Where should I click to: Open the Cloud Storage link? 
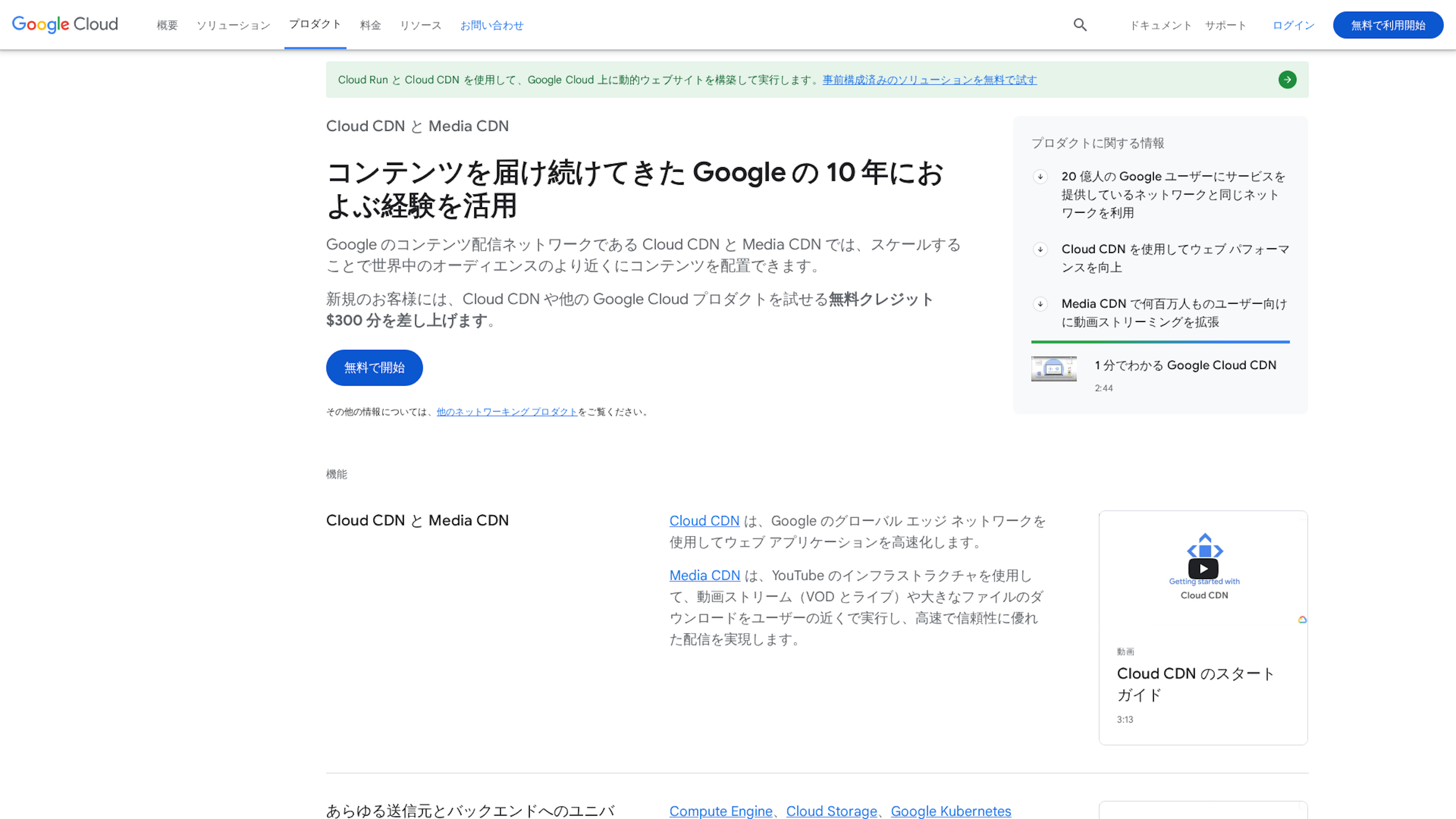(832, 811)
